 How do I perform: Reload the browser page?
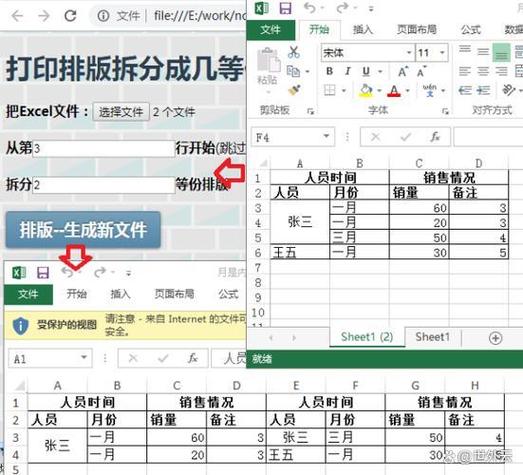(x=70, y=16)
